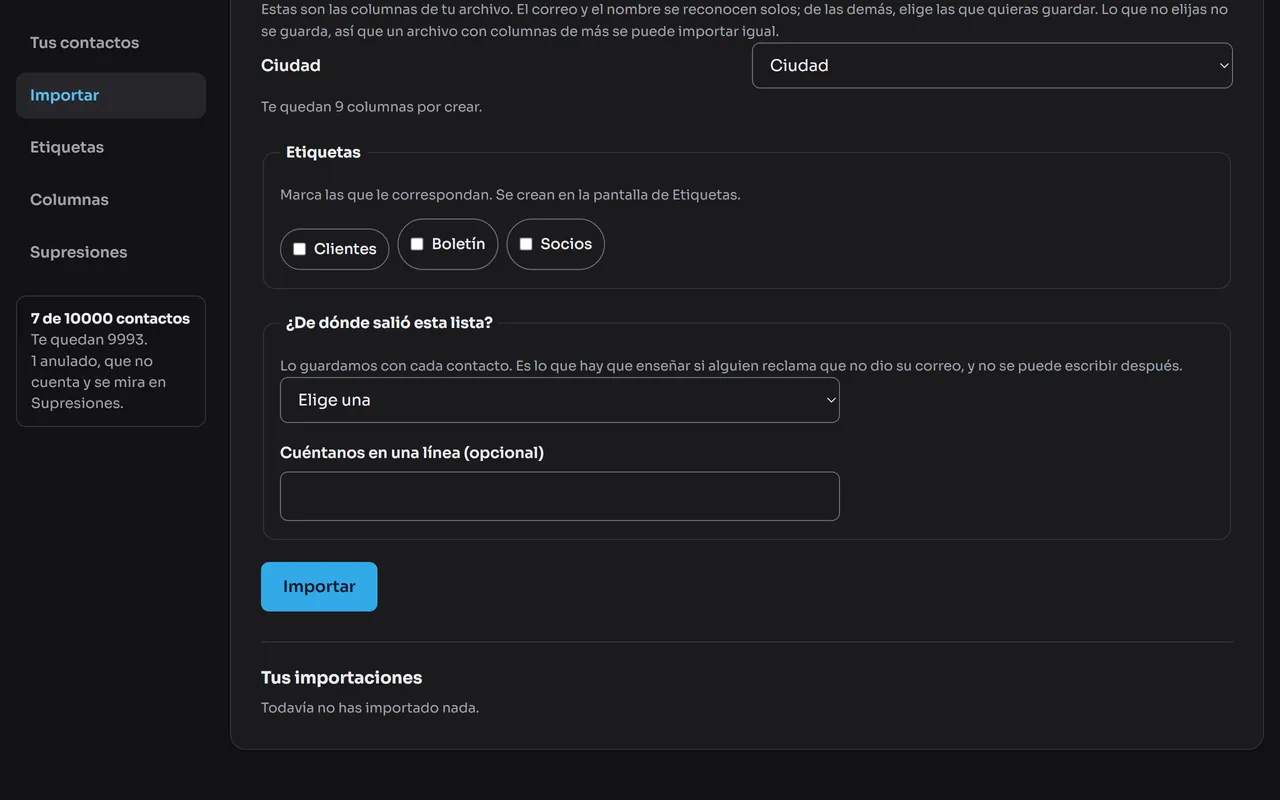Click the 'Cuéntanos en una línea (opcional)' label
This screenshot has width=1280, height=800.
point(412,452)
